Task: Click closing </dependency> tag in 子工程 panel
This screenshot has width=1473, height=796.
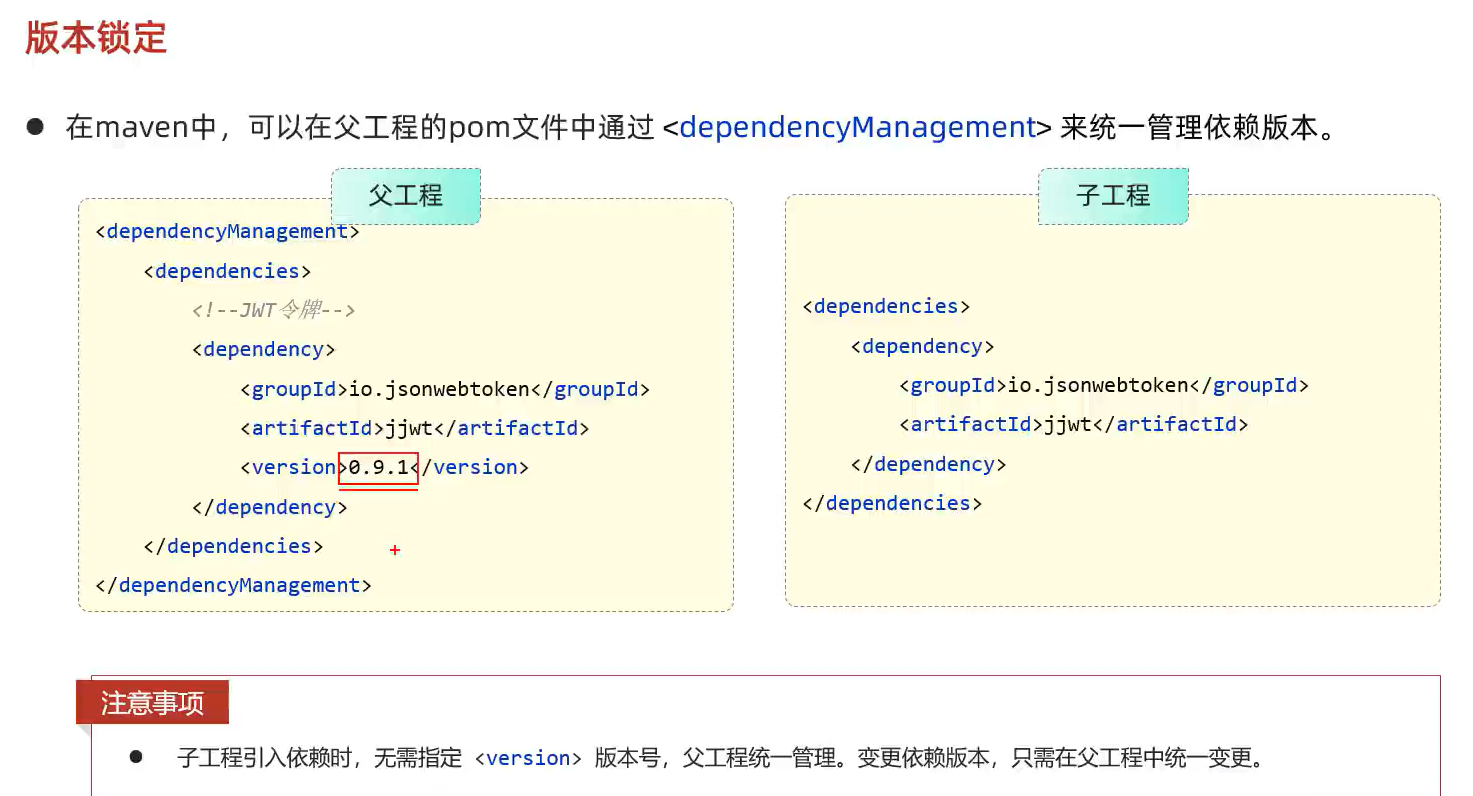Action: coord(928,464)
